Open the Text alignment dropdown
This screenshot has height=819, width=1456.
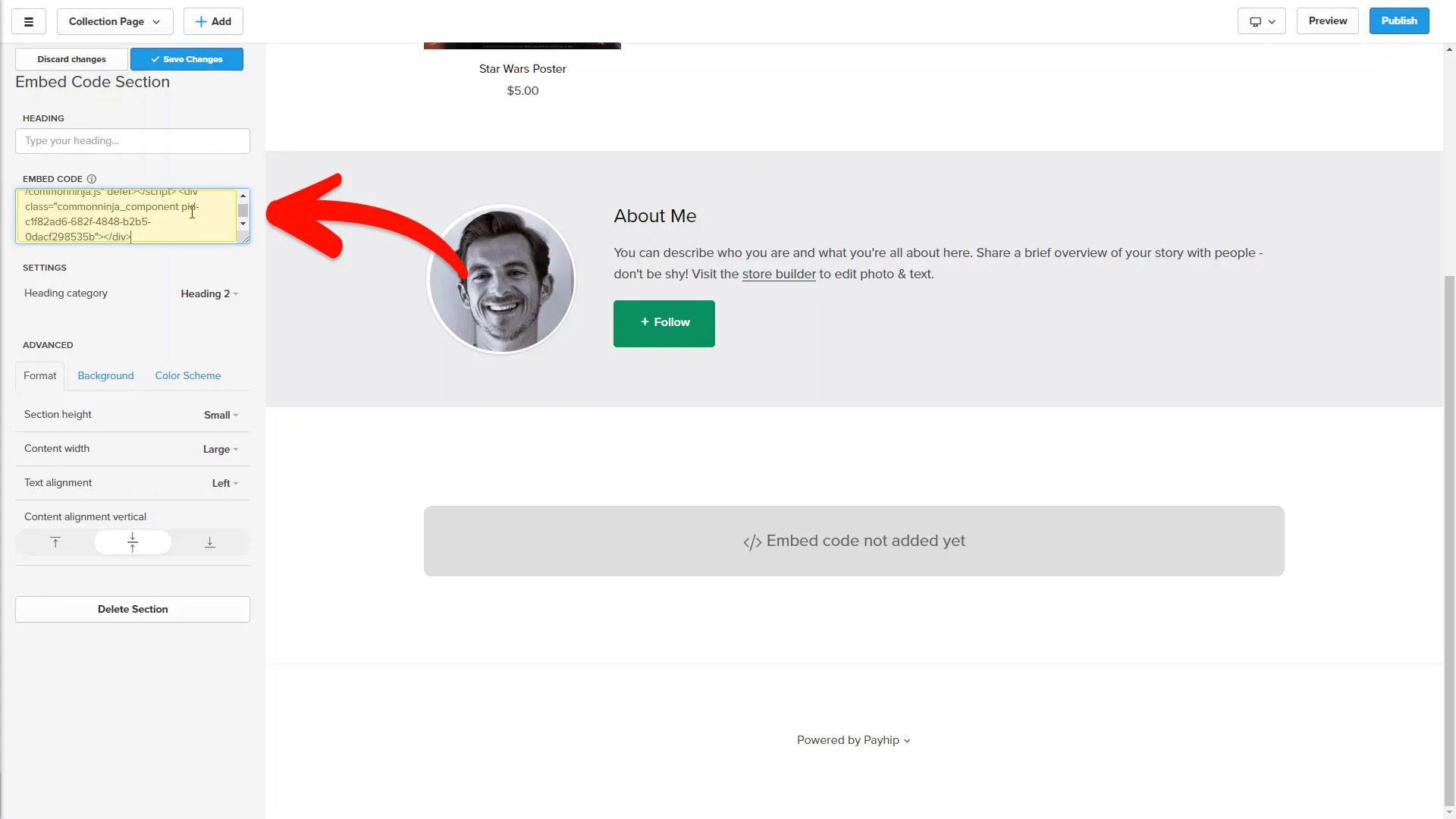point(225,484)
